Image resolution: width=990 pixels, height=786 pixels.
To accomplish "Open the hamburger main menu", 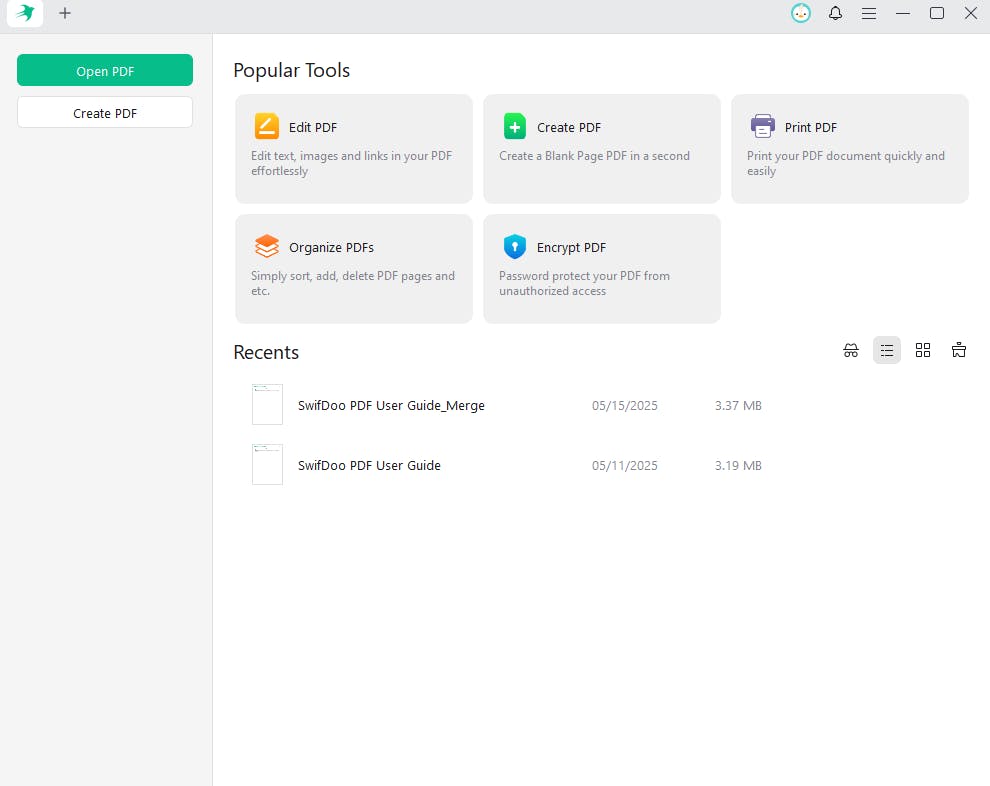I will (x=869, y=13).
